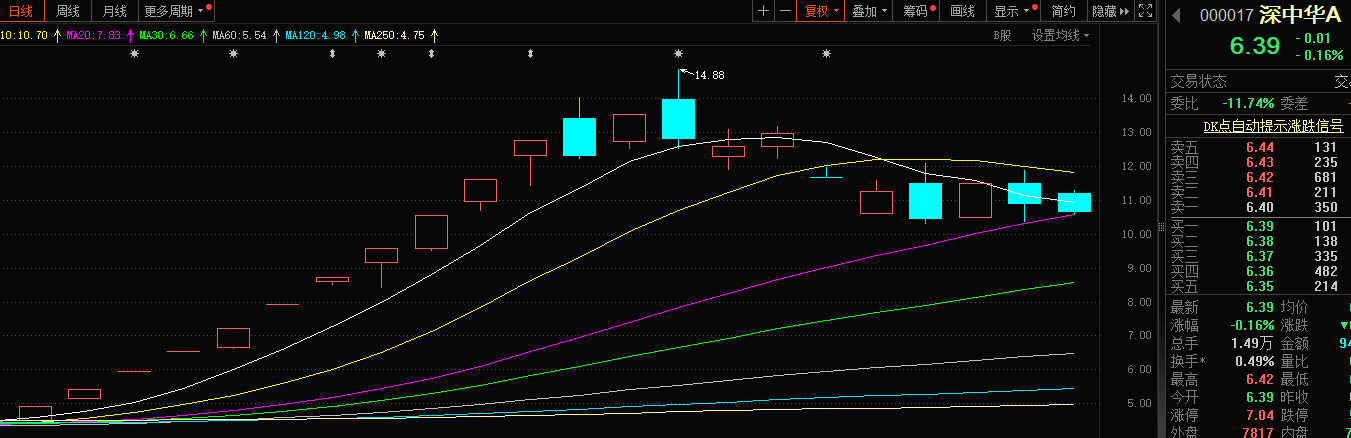Click the star marker above the 14.88 peak
Image resolution: width=1351 pixels, height=438 pixels.
(678, 53)
